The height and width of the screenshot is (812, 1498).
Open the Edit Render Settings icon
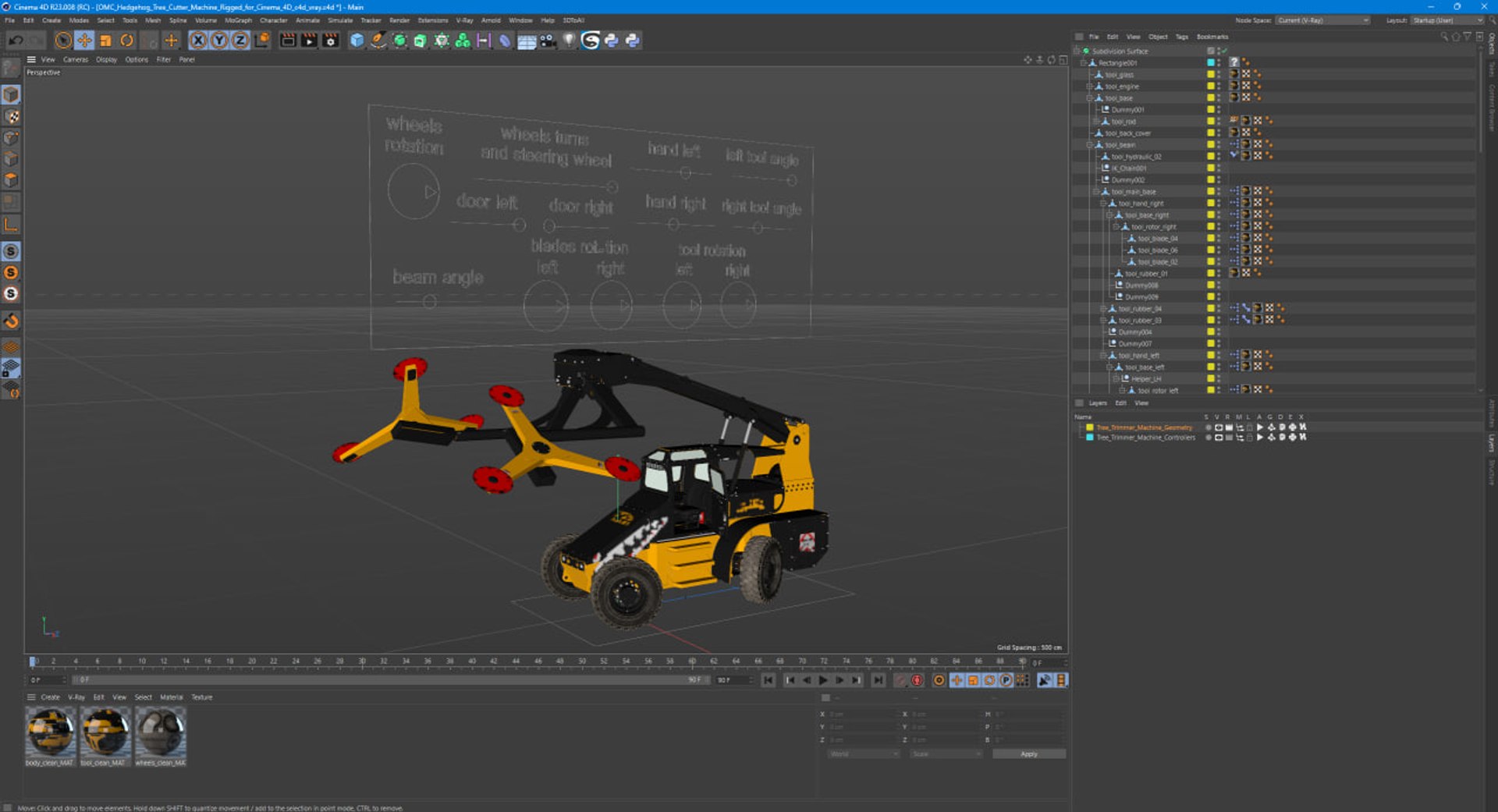(x=331, y=41)
